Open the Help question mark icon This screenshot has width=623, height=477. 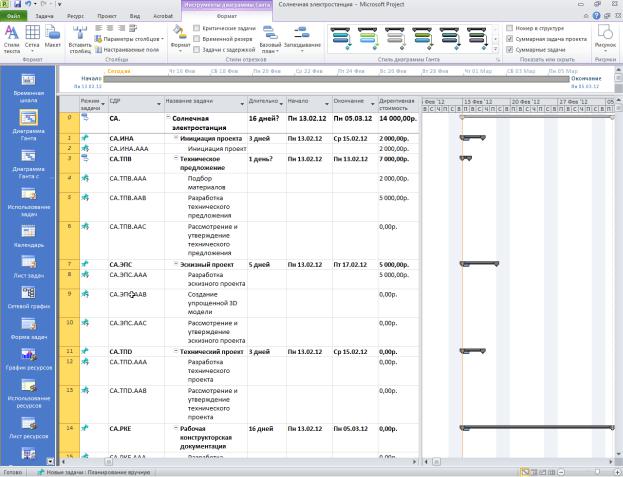(x=596, y=16)
